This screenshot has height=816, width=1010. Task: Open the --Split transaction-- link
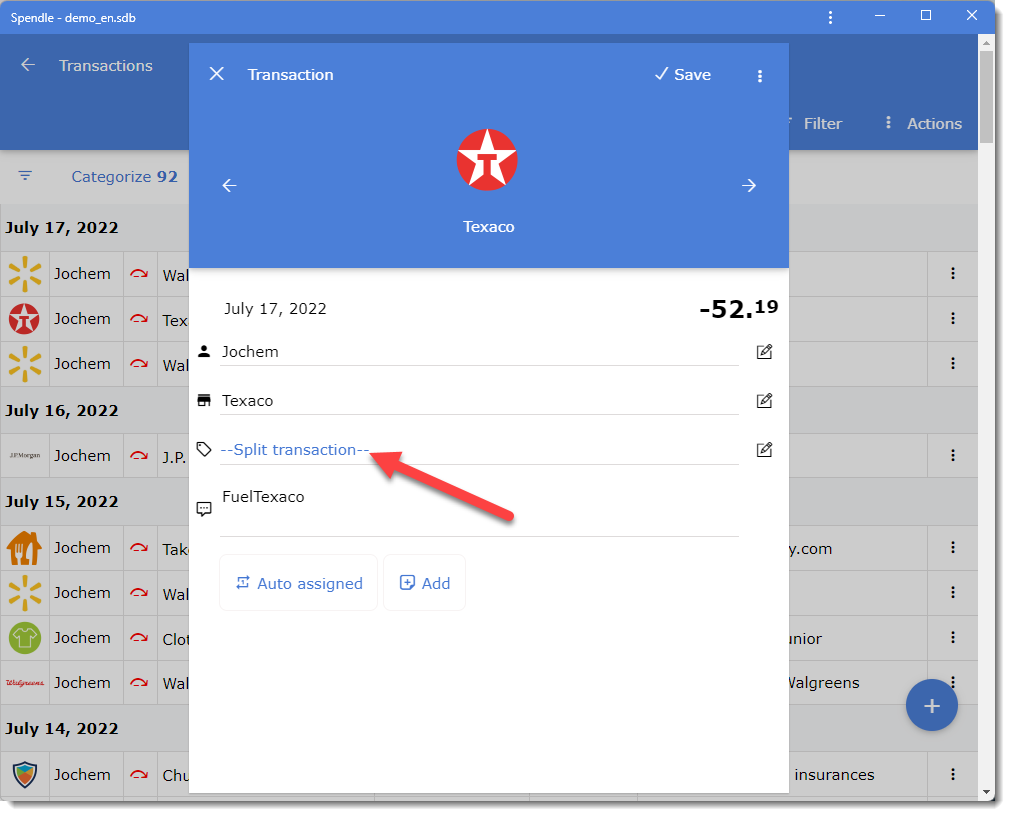[x=295, y=450]
